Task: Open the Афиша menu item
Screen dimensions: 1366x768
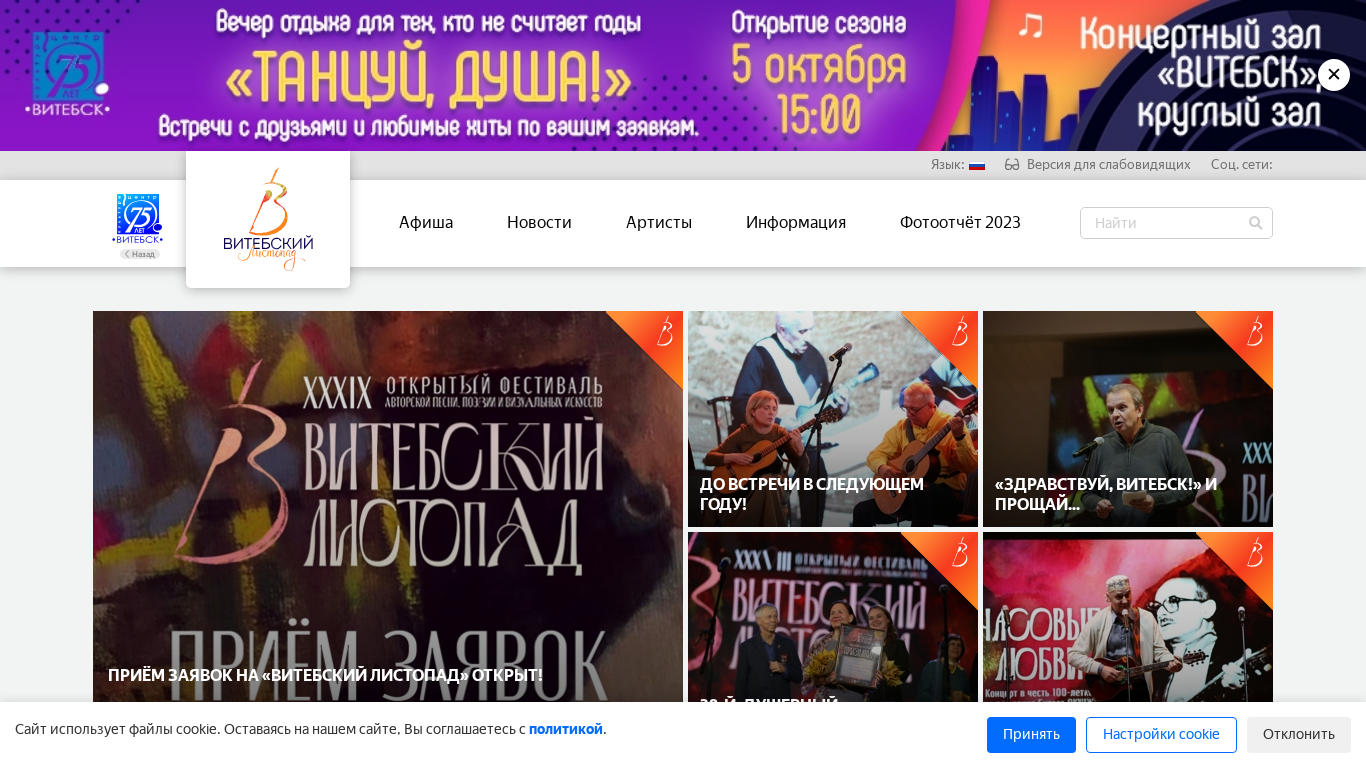Action: tap(426, 223)
